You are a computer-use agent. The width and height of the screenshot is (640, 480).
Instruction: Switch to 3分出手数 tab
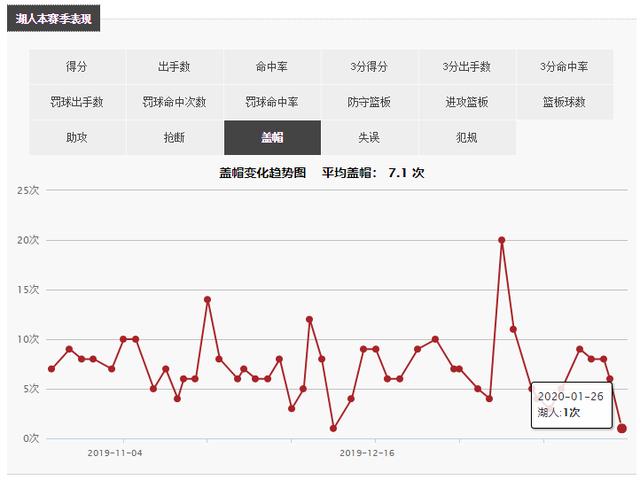[x=467, y=67]
